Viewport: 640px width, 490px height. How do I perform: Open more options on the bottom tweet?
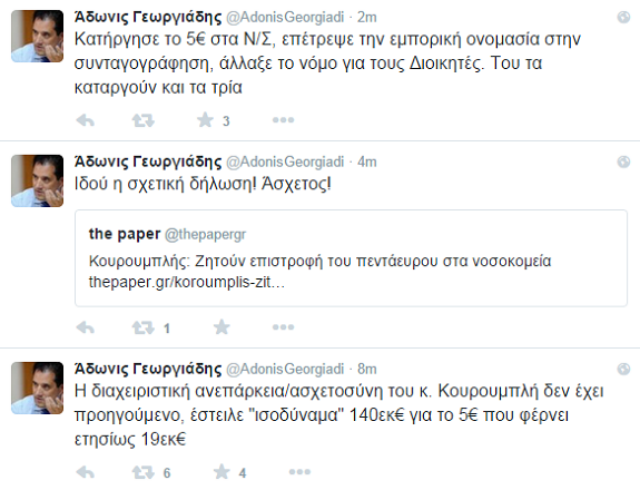pos(299,472)
